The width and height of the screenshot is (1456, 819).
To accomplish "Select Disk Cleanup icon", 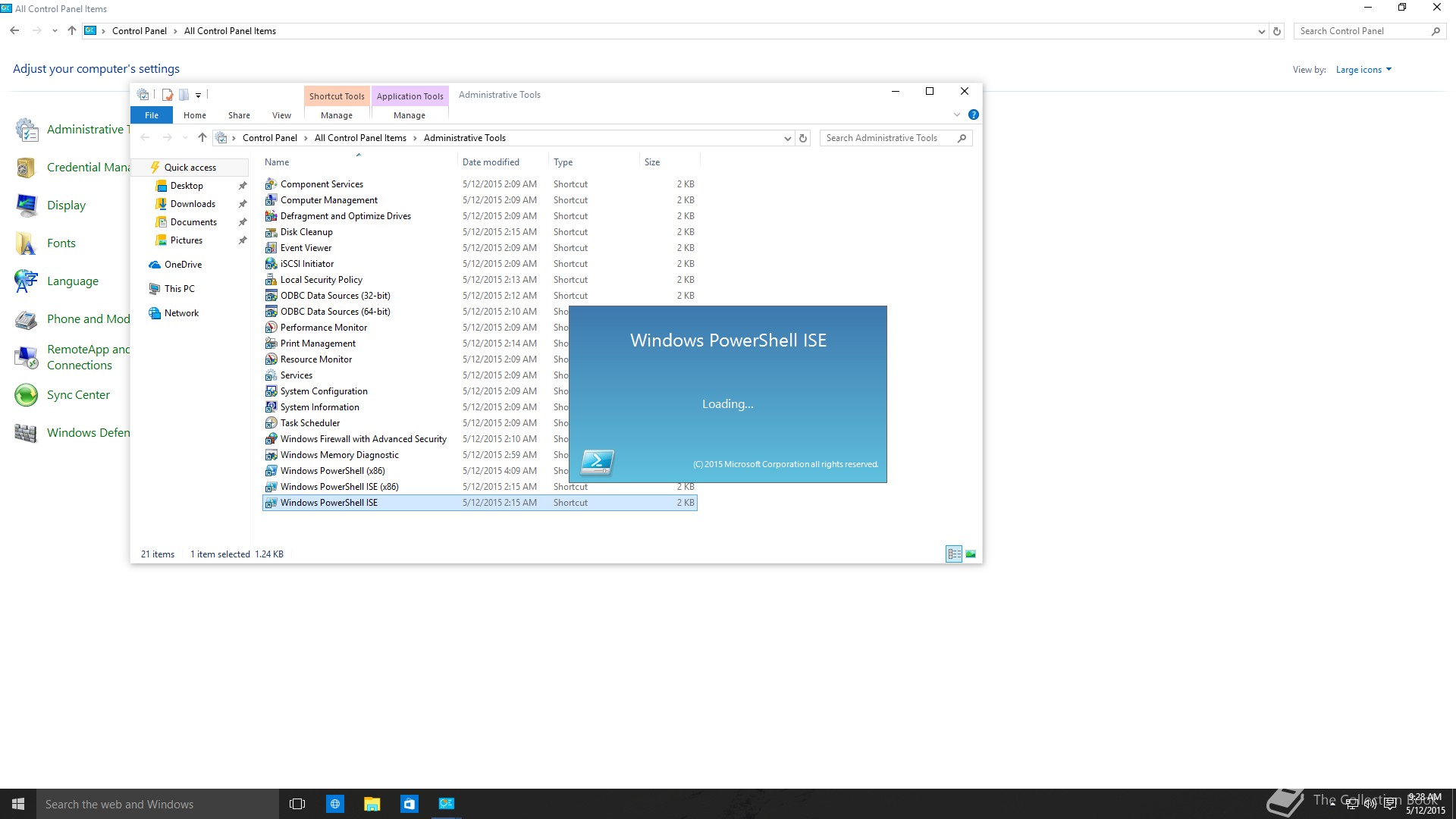I will click(271, 232).
